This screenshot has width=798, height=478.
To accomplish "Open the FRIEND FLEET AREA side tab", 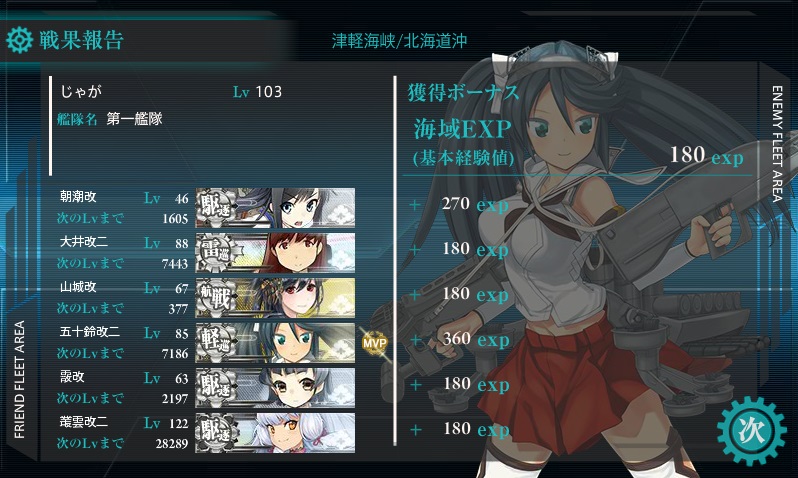I will [19, 379].
